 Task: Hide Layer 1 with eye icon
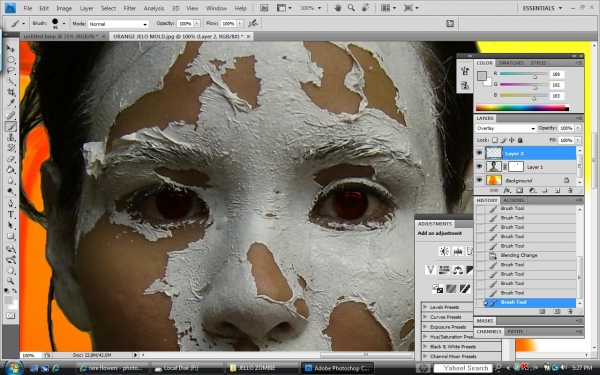(479, 167)
